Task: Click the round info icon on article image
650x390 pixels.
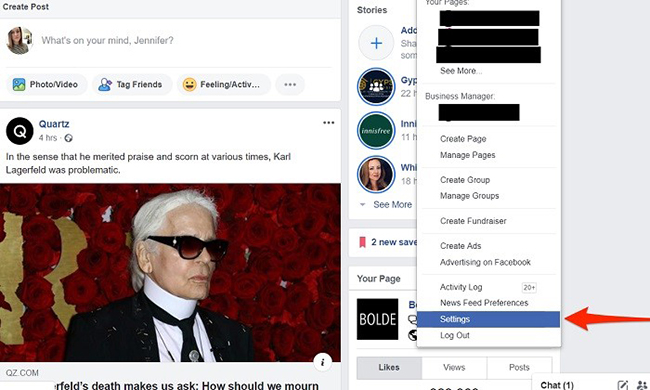Action: pyautogui.click(x=323, y=362)
